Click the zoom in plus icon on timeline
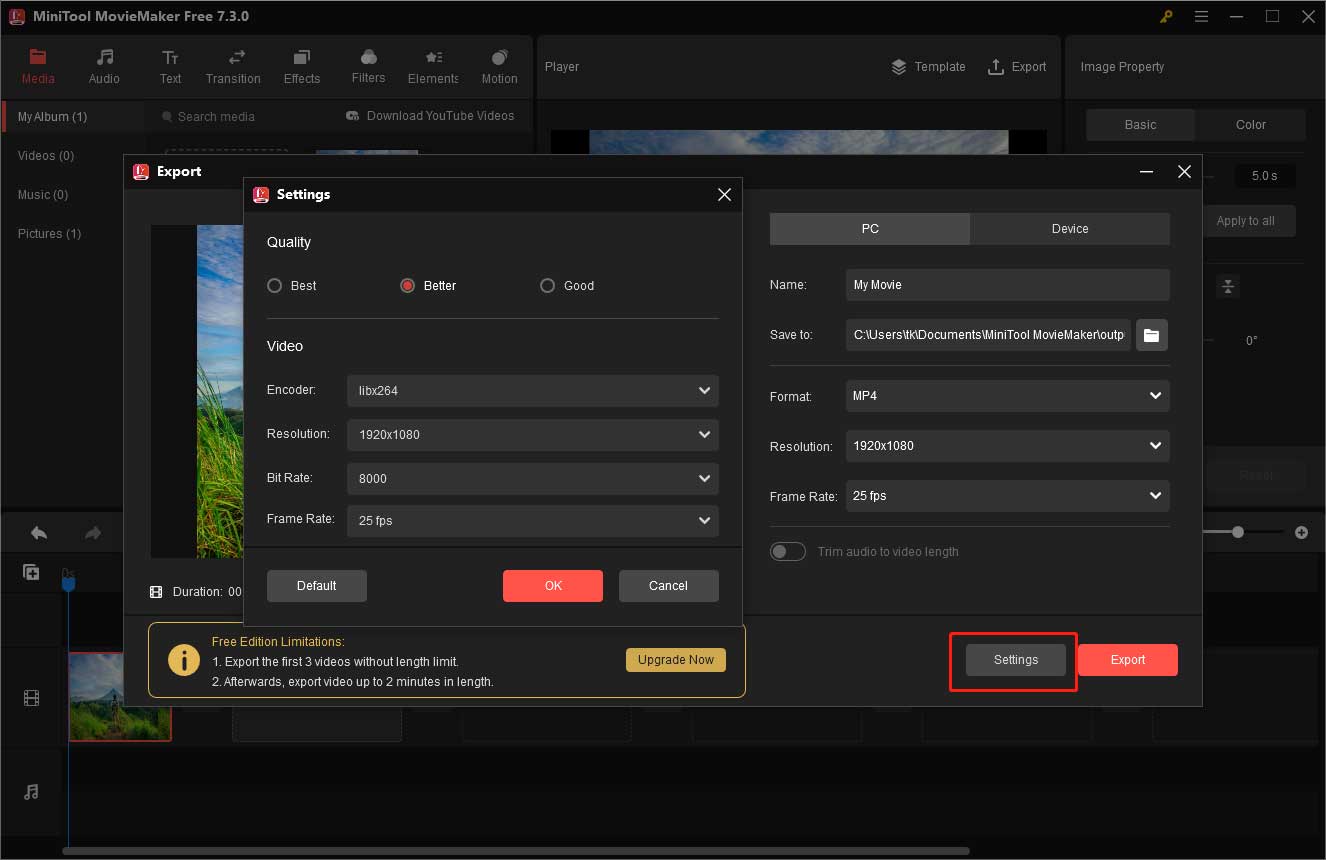 tap(1301, 533)
